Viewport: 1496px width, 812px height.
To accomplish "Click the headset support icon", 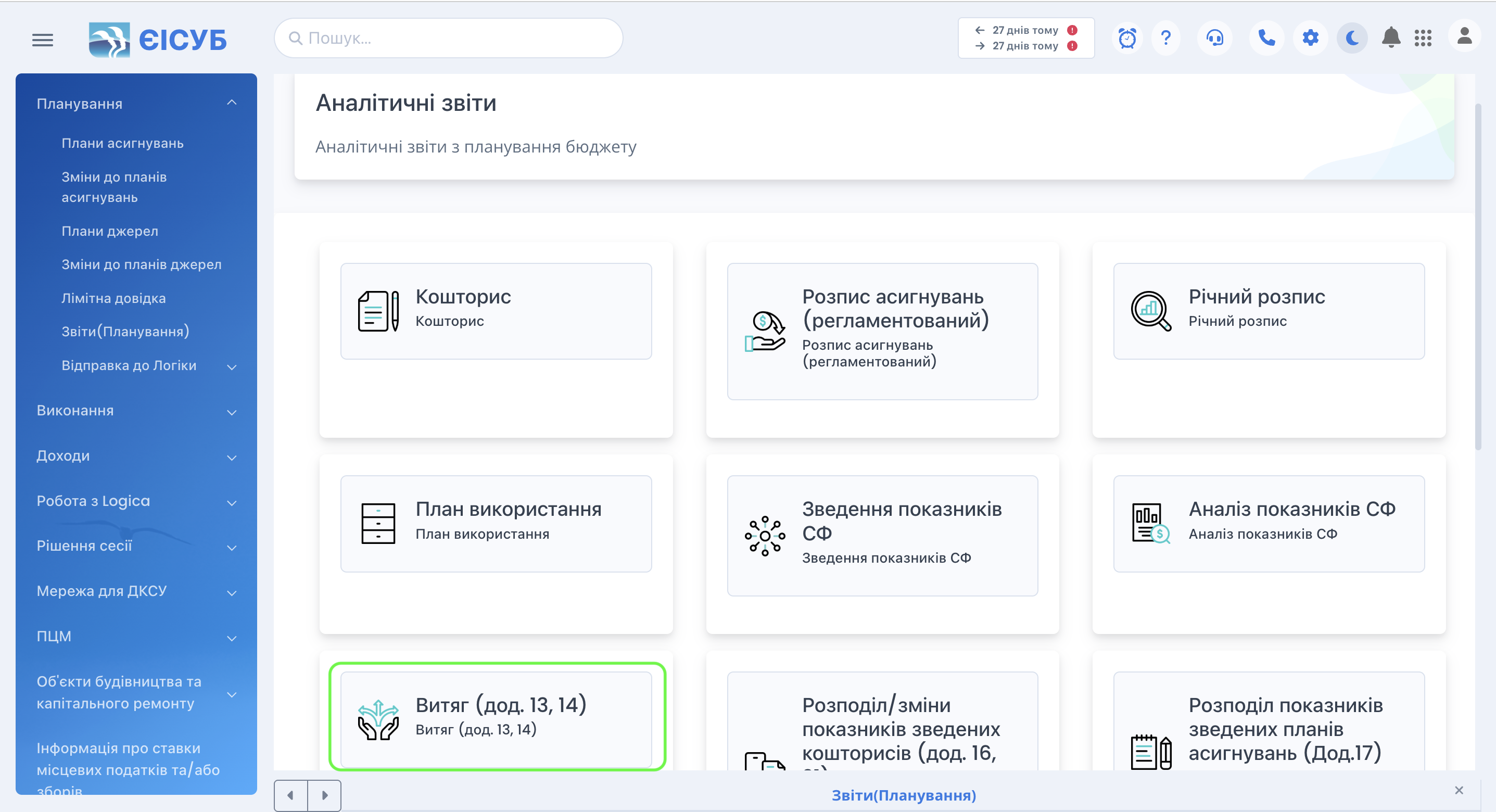I will (x=1215, y=39).
